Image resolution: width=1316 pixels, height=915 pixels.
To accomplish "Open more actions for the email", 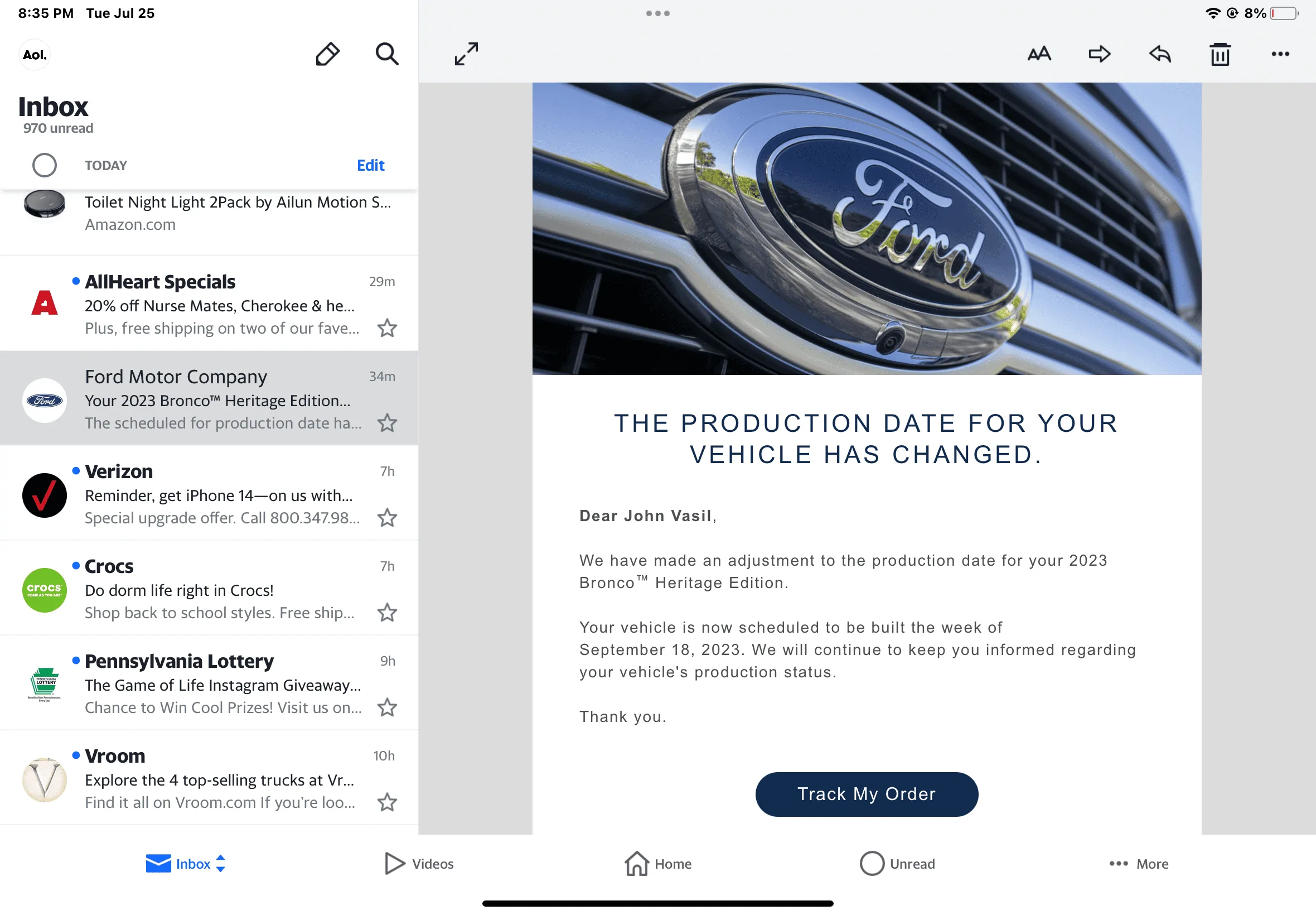I will click(x=1280, y=55).
